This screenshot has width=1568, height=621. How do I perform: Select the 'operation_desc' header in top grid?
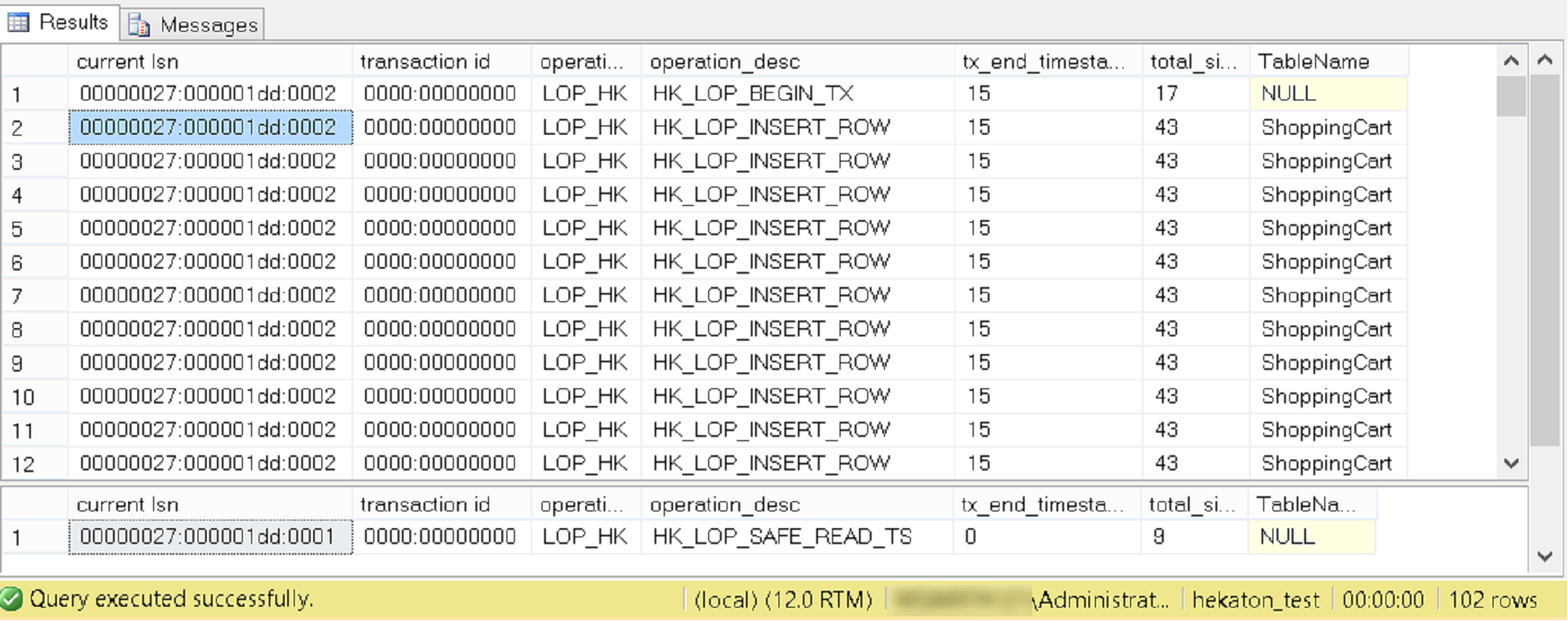click(x=797, y=61)
